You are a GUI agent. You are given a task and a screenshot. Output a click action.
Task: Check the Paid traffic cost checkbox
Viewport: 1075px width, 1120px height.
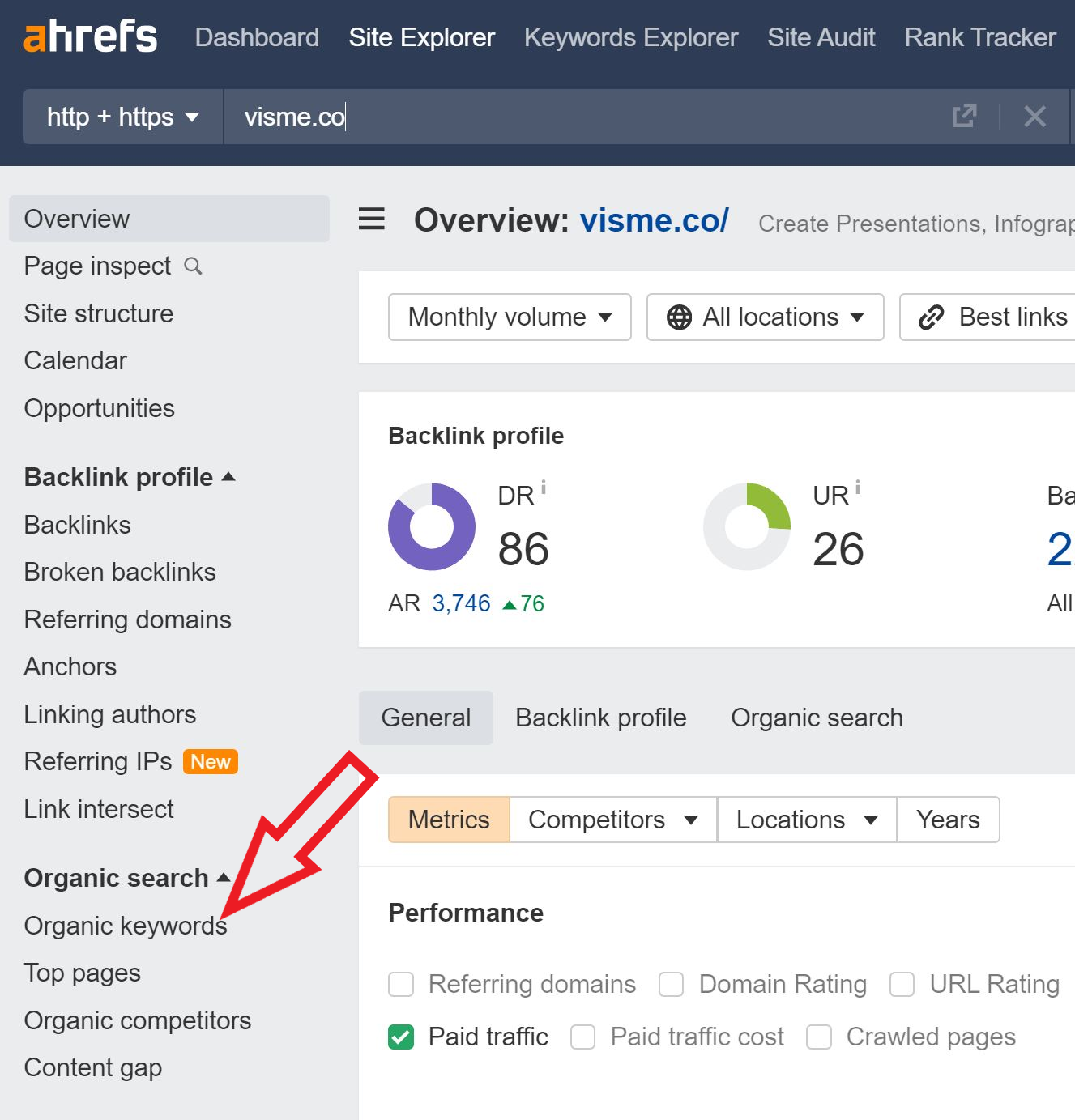pyautogui.click(x=583, y=1037)
